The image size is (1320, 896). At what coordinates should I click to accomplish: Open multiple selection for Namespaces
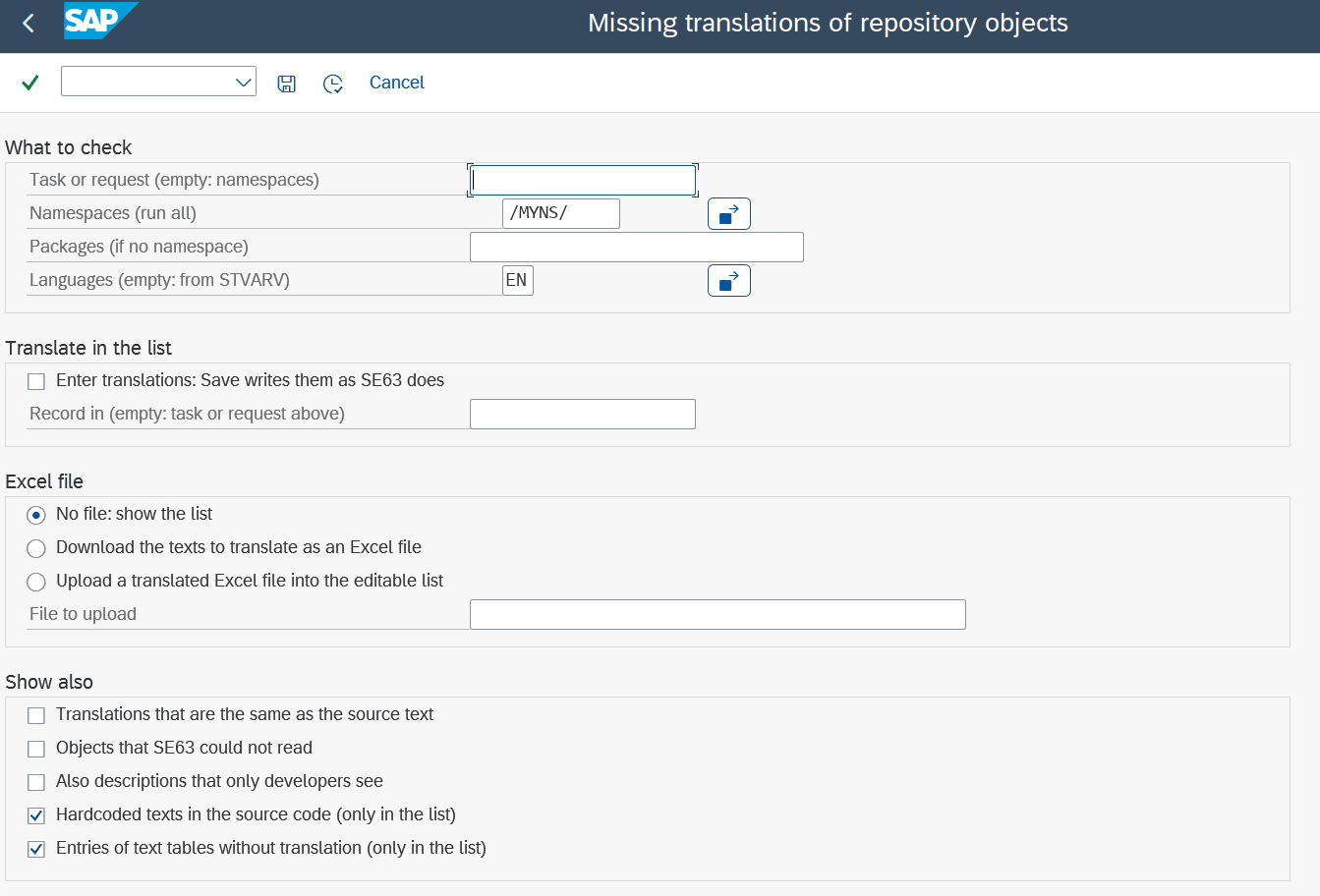pos(729,213)
